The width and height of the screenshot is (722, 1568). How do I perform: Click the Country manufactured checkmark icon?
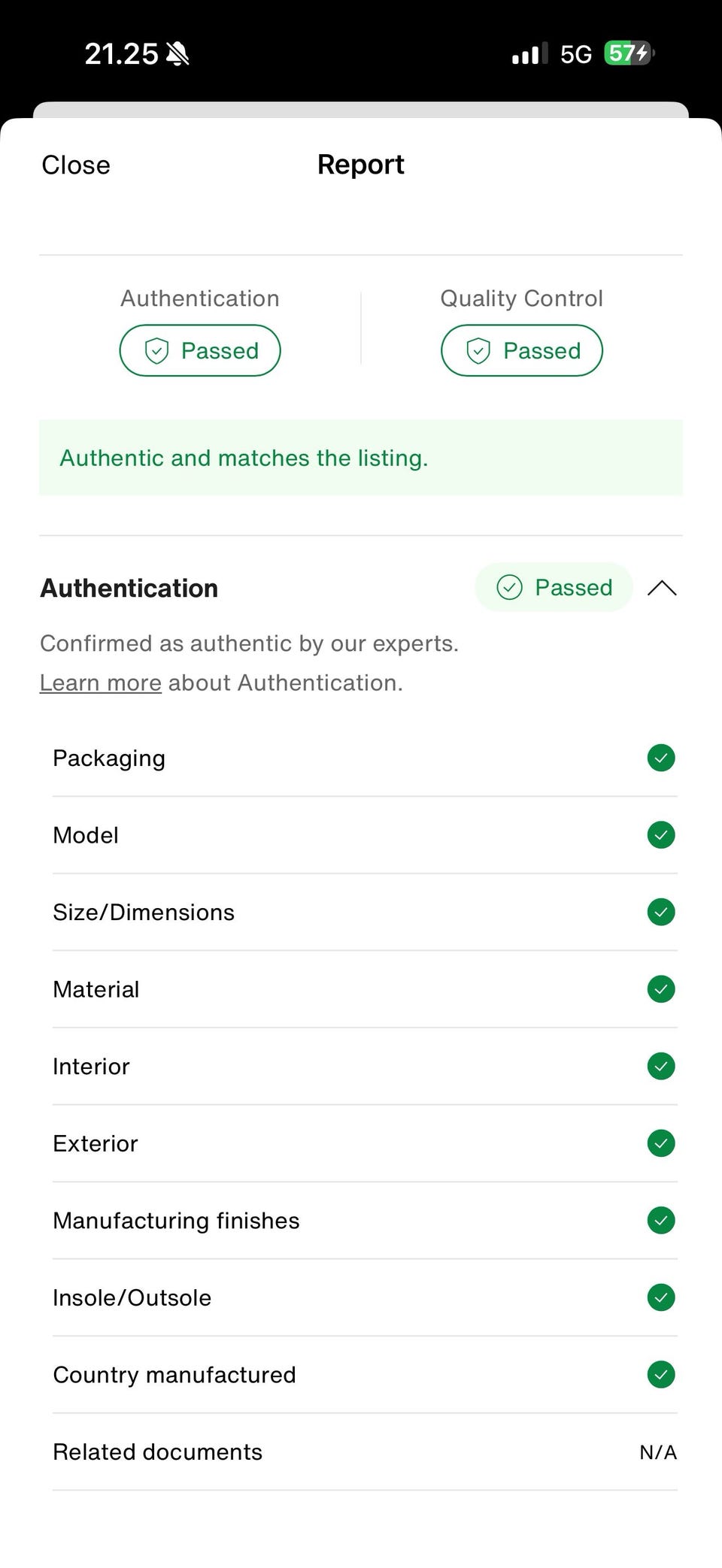(660, 1374)
